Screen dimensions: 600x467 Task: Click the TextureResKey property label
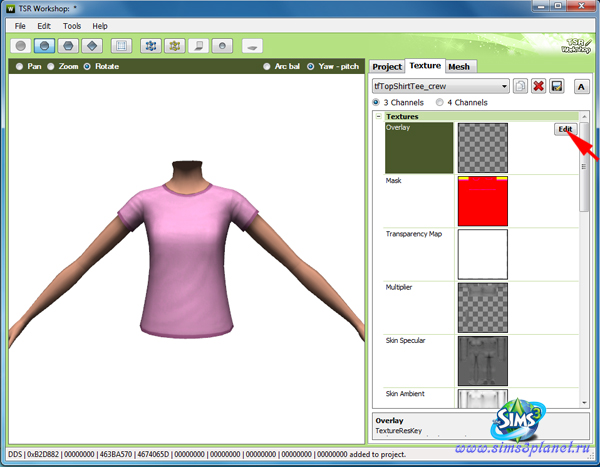tap(398, 431)
